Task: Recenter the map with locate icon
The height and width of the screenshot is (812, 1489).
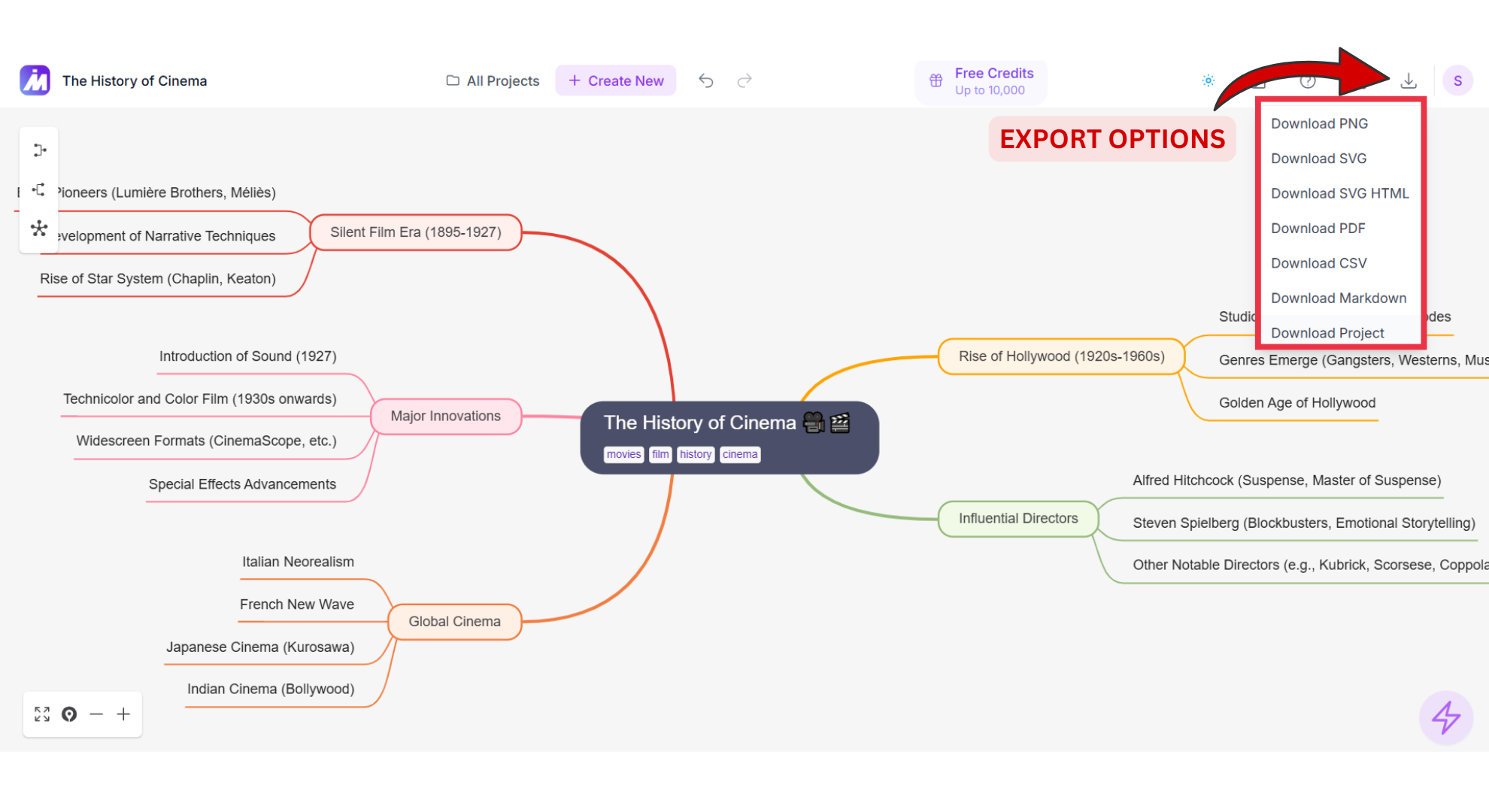Action: [x=69, y=714]
